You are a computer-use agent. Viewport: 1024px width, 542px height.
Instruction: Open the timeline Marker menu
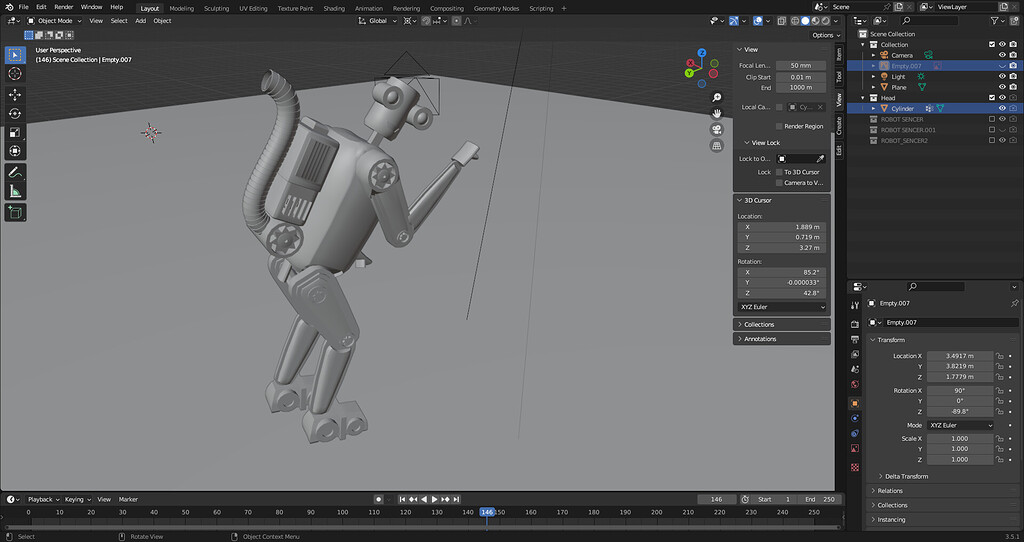pos(128,500)
